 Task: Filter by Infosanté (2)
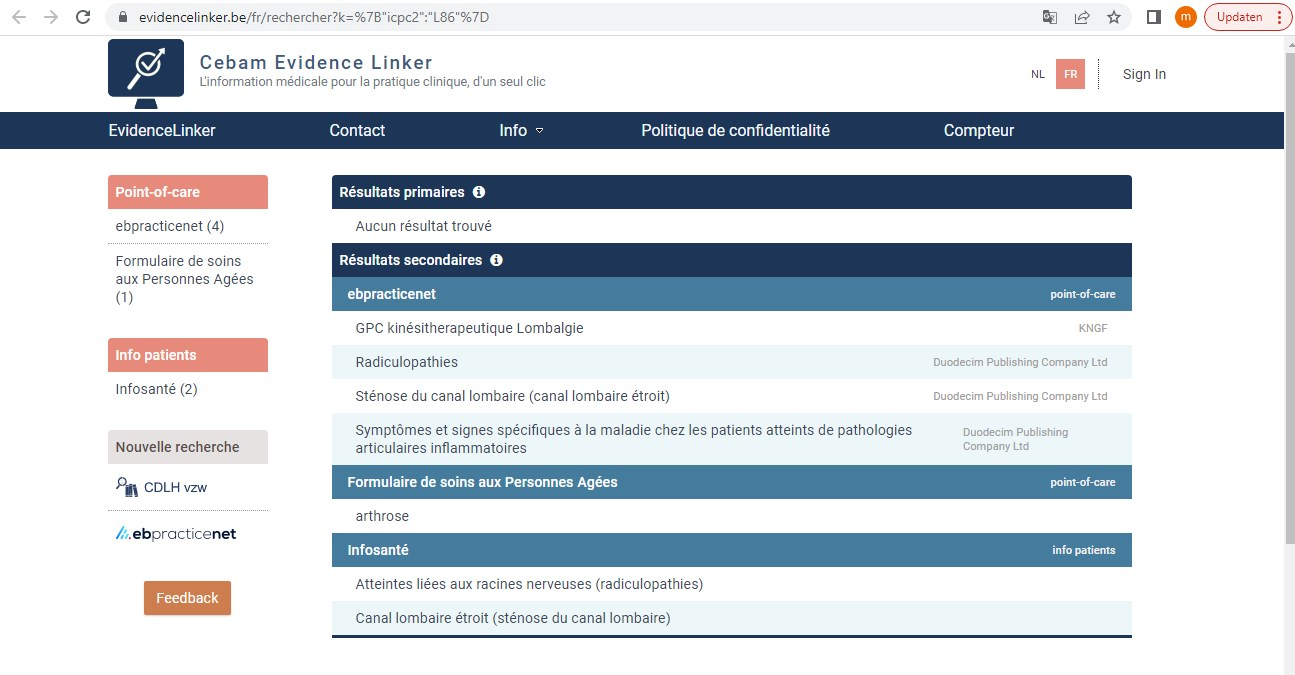(157, 389)
